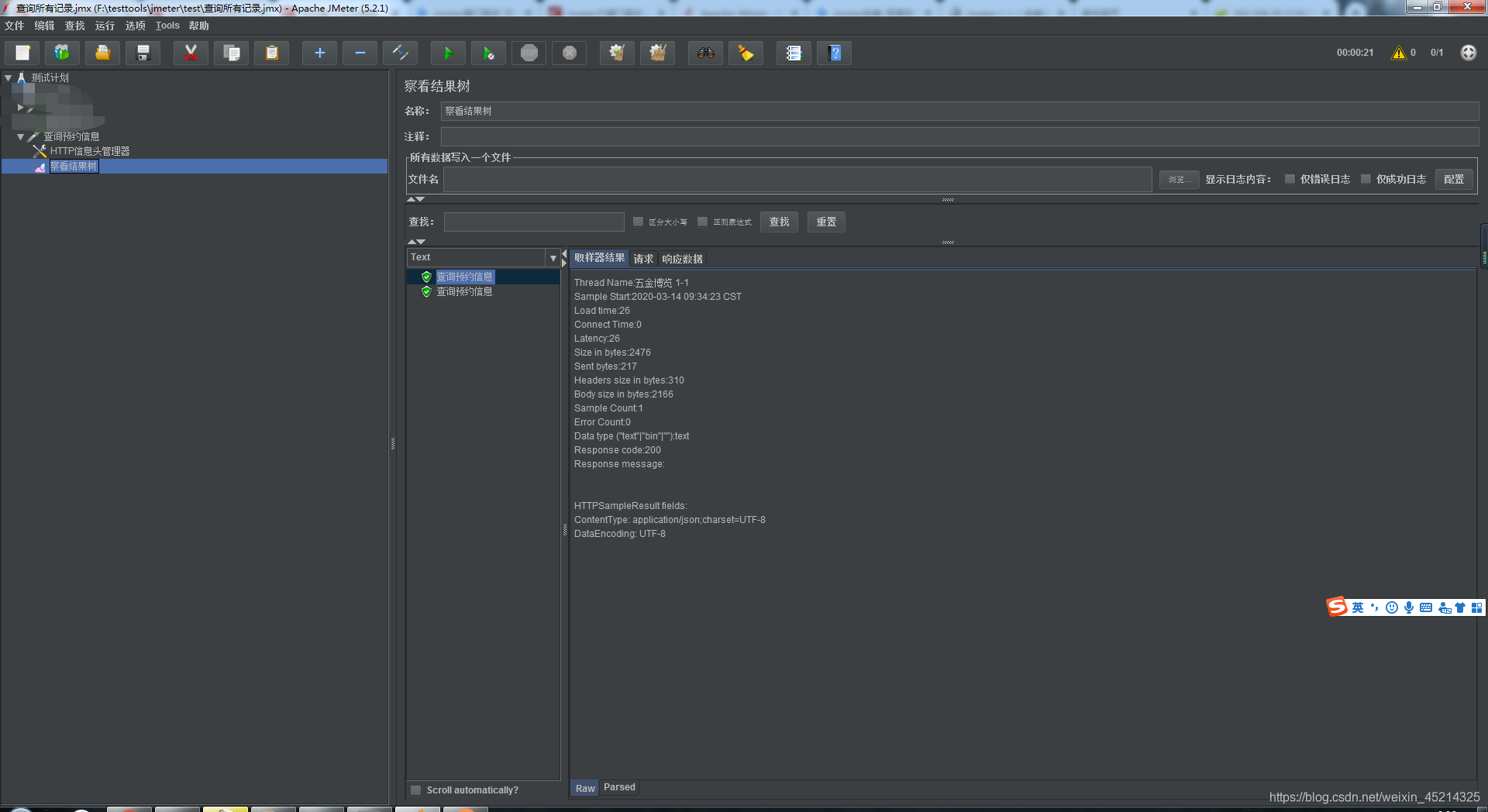Clear all results with double broom icon

657,53
